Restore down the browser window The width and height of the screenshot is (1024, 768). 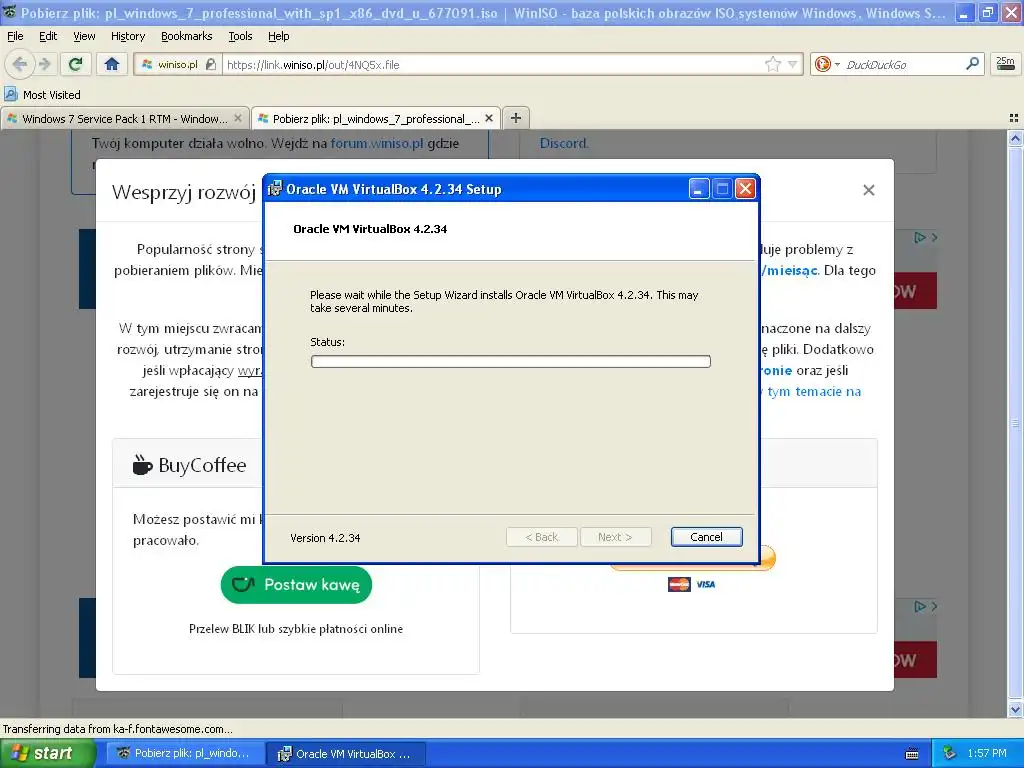pos(987,12)
